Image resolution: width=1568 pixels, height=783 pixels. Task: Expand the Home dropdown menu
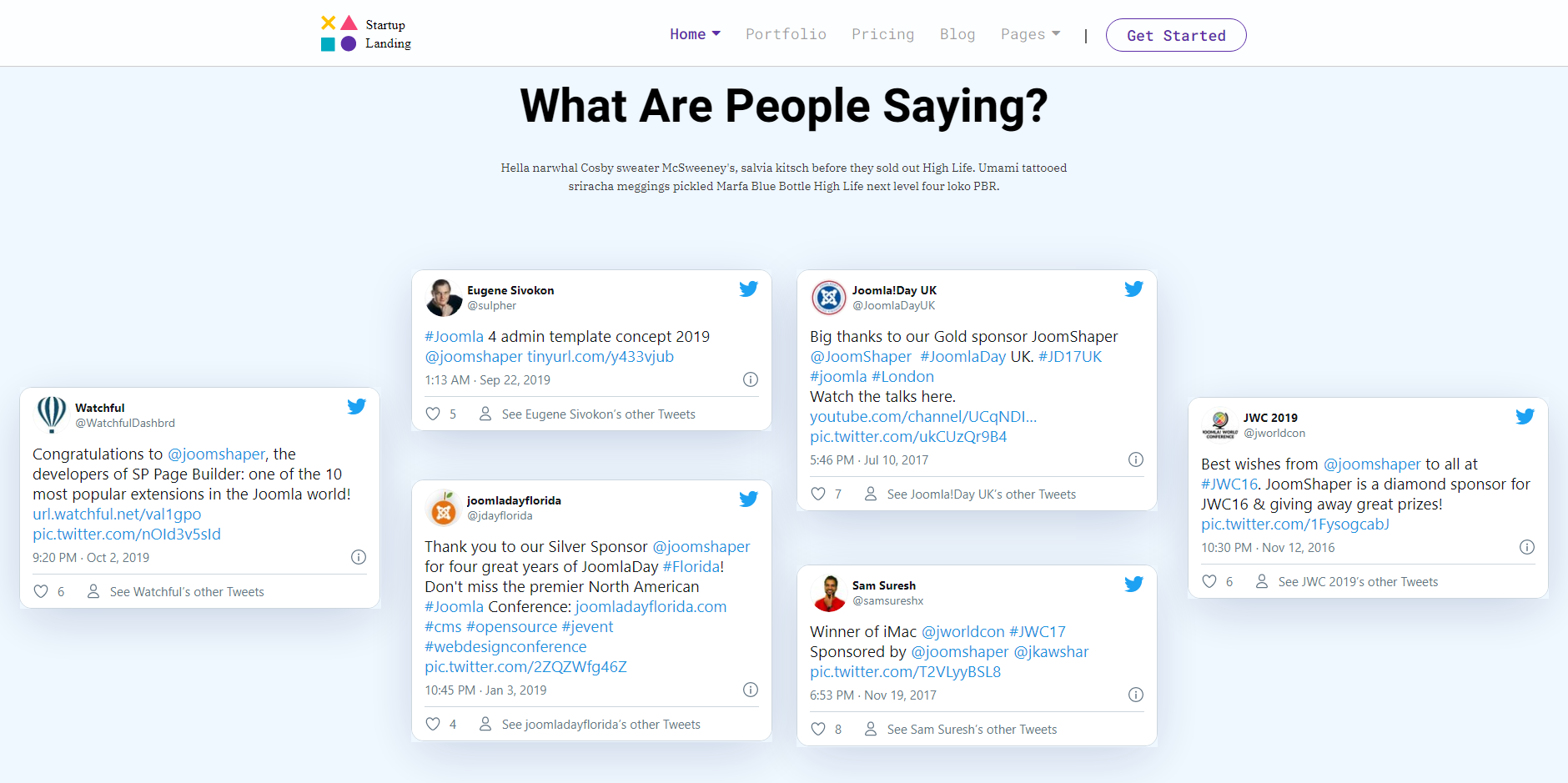click(695, 34)
